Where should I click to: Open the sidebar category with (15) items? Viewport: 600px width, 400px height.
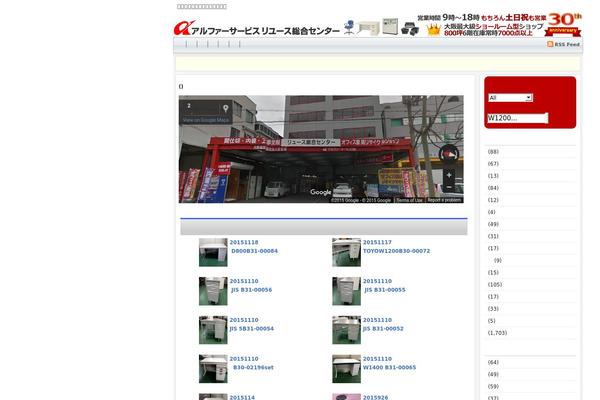coord(493,273)
